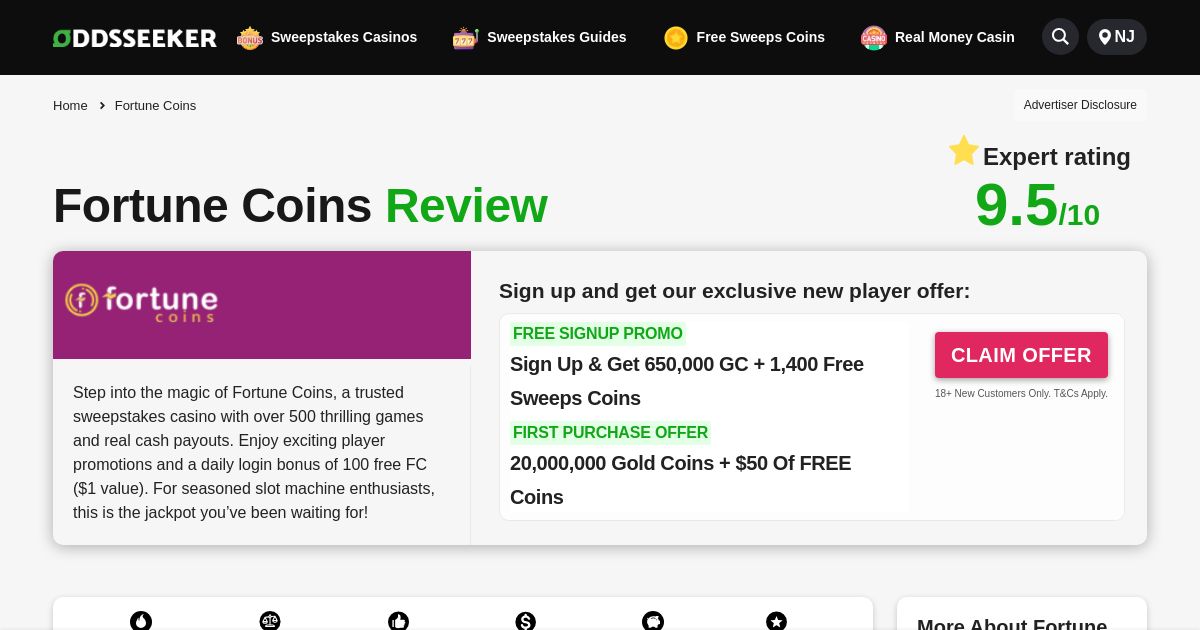Expand the breadcrumb chevron after Home
This screenshot has height=630, width=1200.
[102, 105]
